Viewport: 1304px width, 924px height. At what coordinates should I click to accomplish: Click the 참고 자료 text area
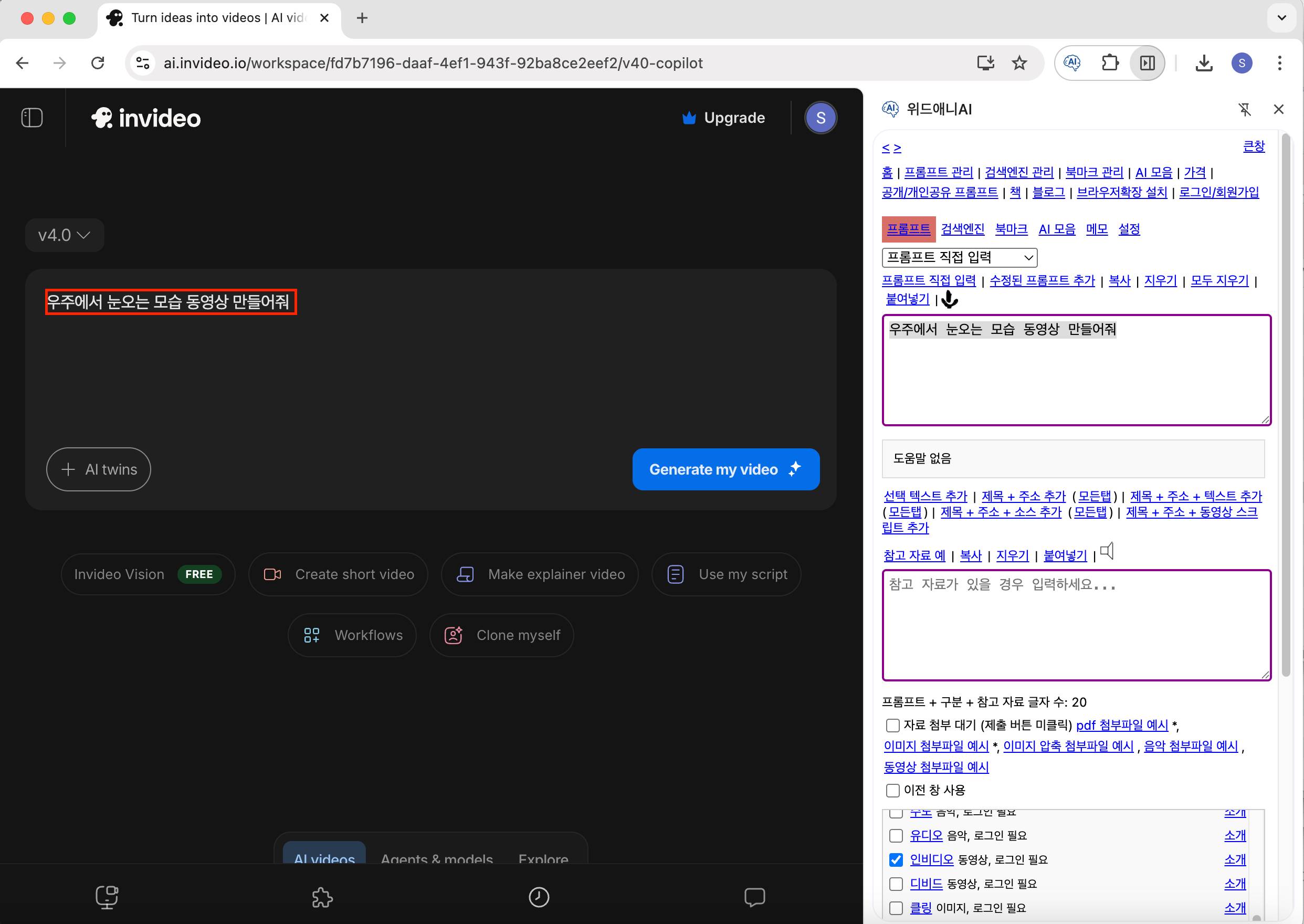(x=1075, y=625)
